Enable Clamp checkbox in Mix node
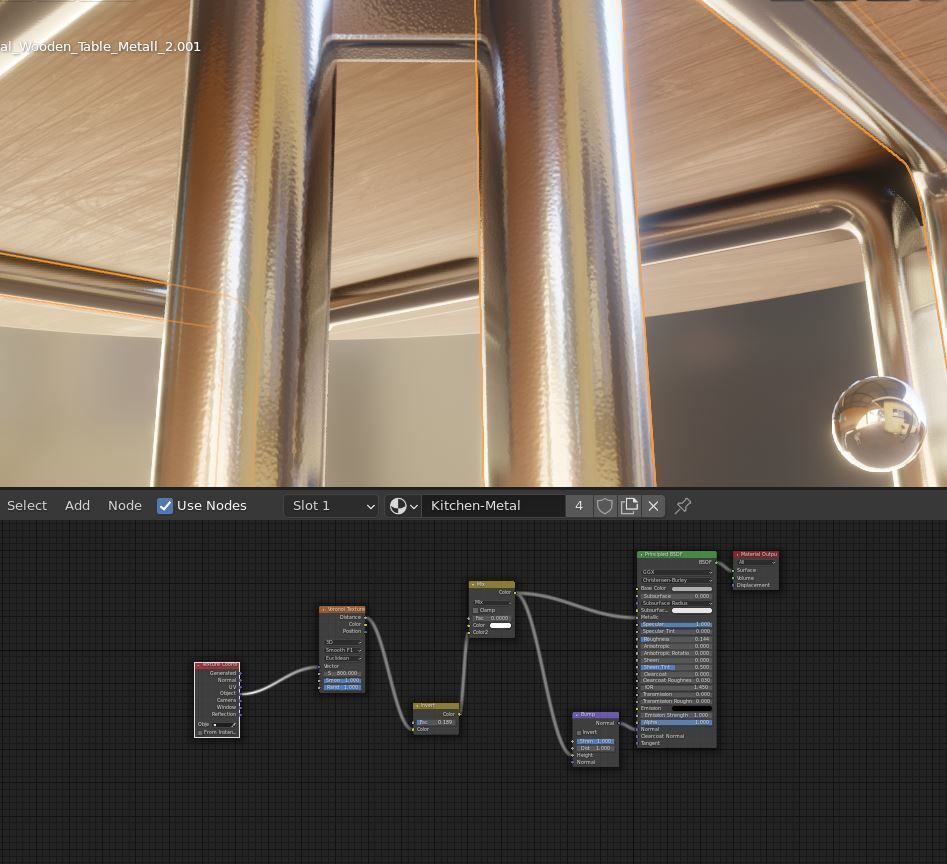947x864 pixels. click(476, 610)
